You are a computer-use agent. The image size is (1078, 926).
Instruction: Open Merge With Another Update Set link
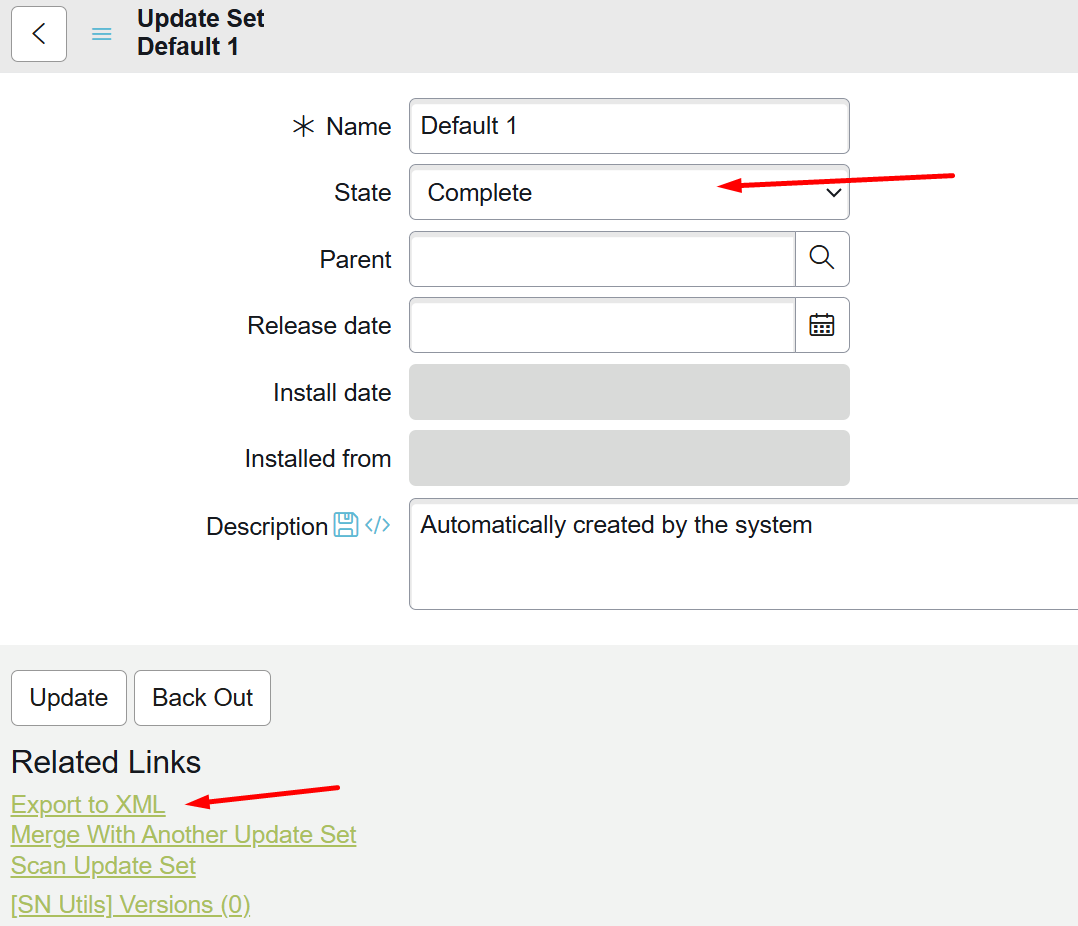[183, 835]
